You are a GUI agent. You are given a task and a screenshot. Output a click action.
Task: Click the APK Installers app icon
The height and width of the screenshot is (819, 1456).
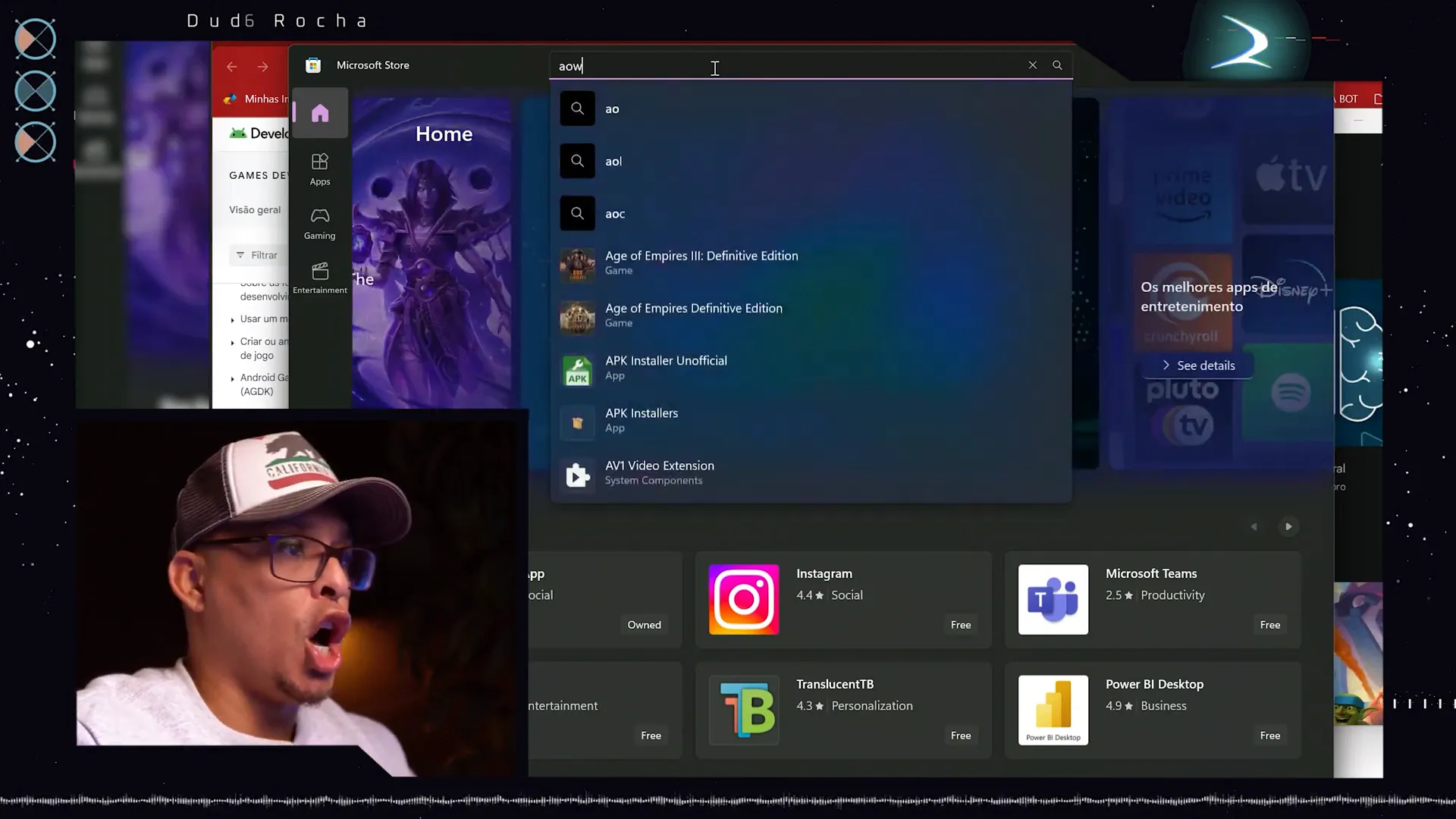coord(577,423)
